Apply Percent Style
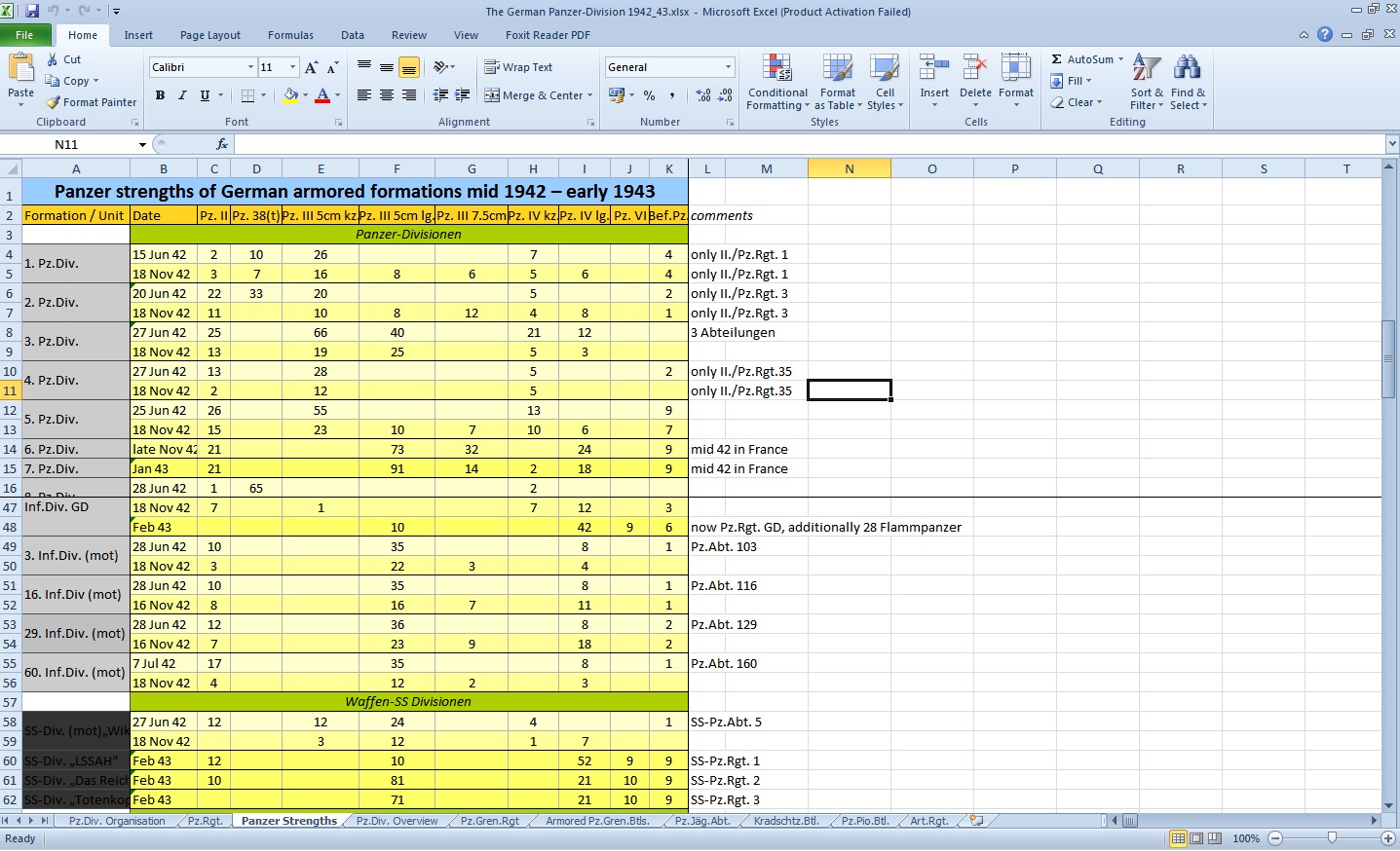The image size is (1400, 852). (649, 95)
